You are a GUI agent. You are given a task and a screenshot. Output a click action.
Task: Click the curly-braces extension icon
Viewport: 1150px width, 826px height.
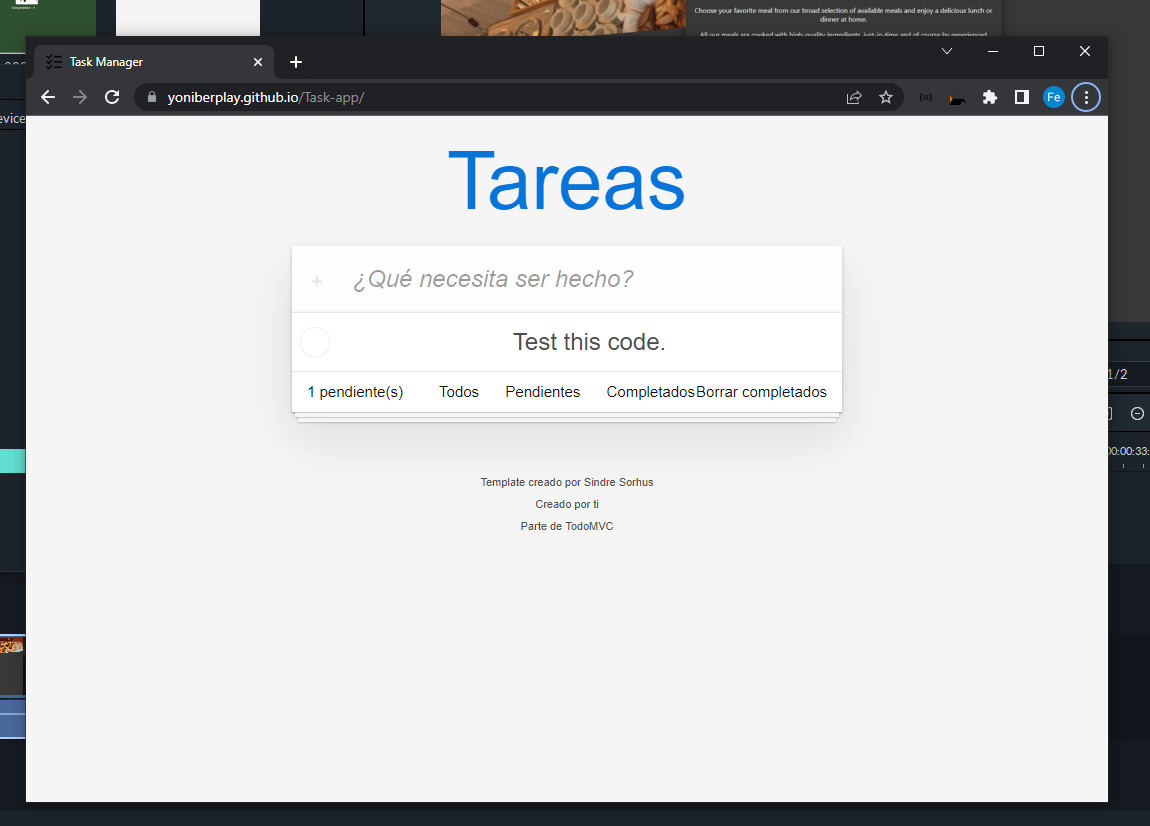point(925,97)
